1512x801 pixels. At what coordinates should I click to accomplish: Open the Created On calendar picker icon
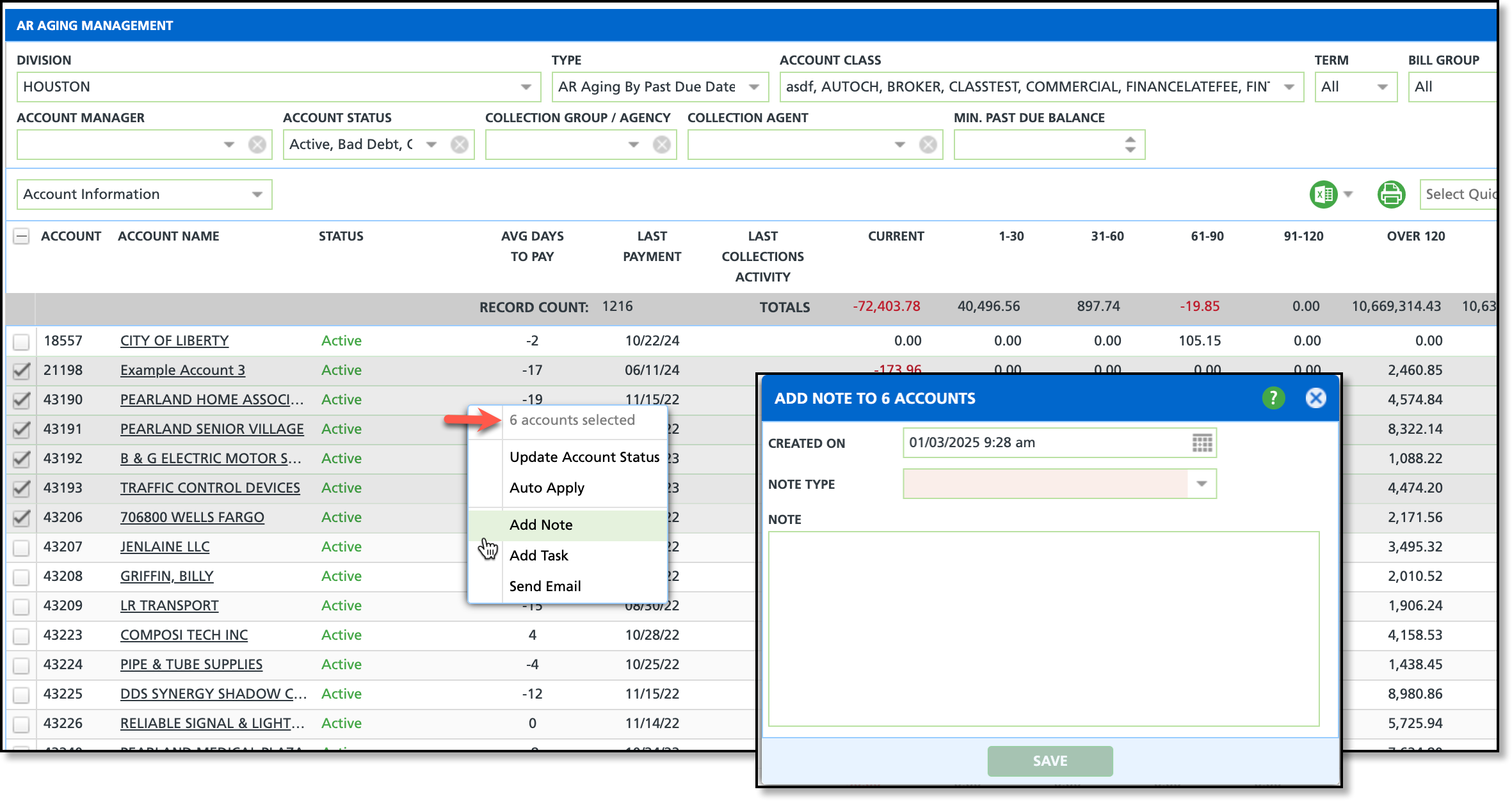[x=1202, y=443]
